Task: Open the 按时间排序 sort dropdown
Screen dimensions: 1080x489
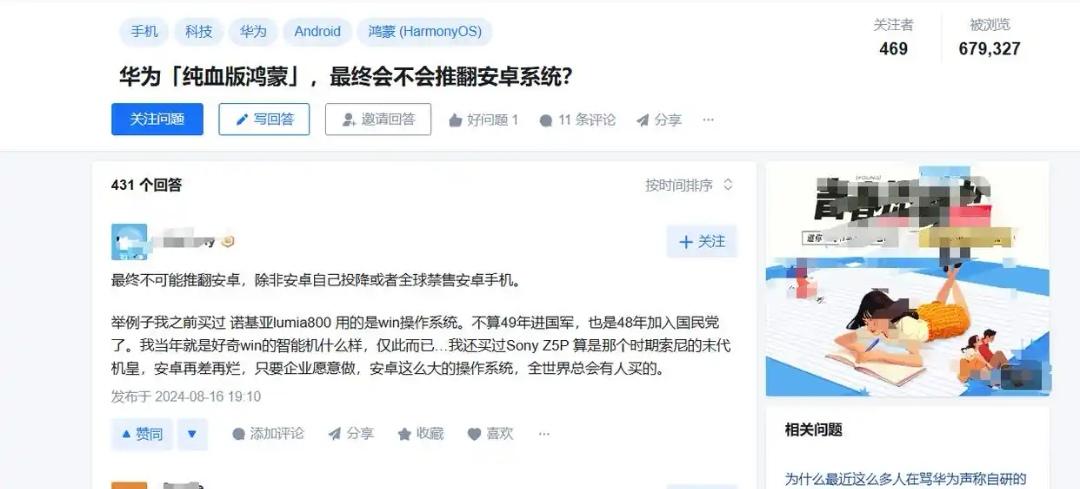Action: click(689, 185)
